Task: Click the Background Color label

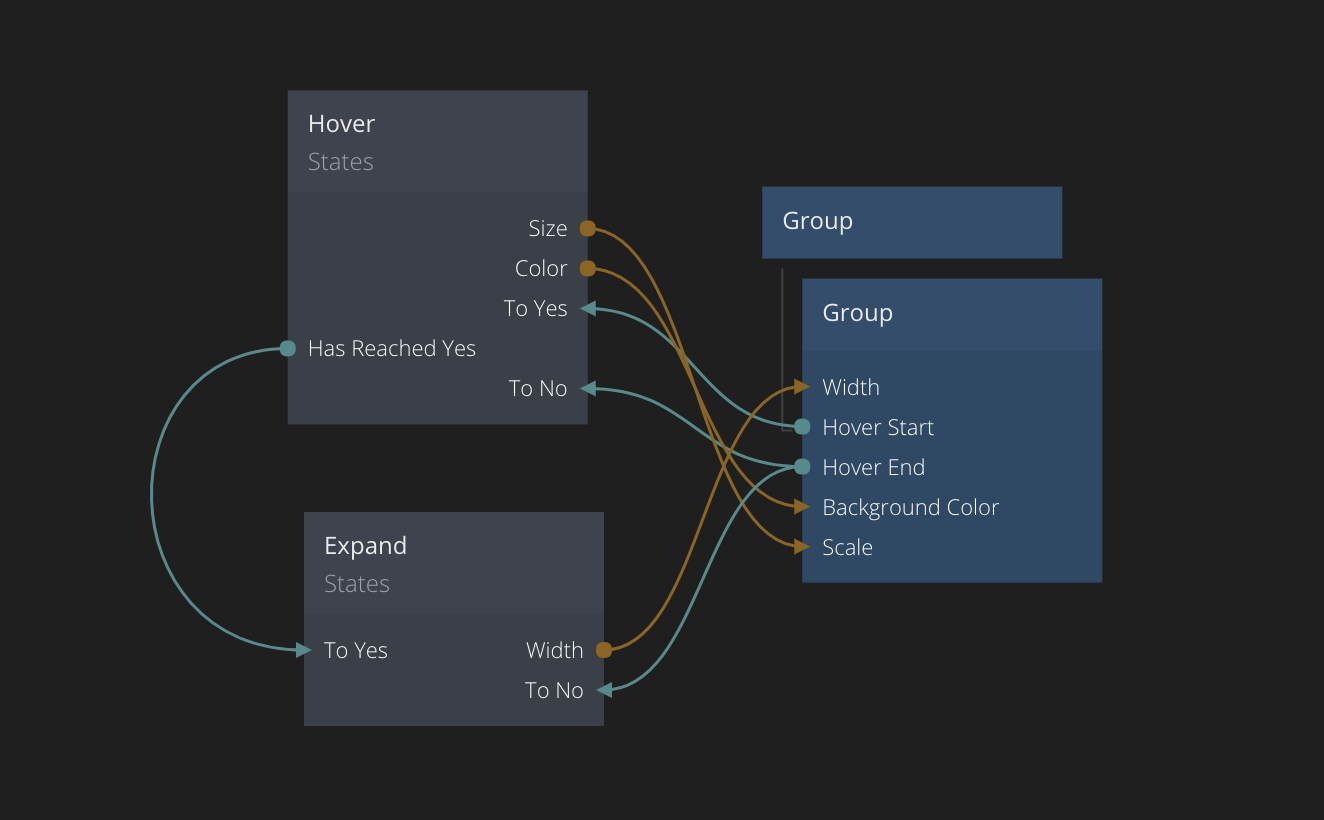Action: (910, 508)
